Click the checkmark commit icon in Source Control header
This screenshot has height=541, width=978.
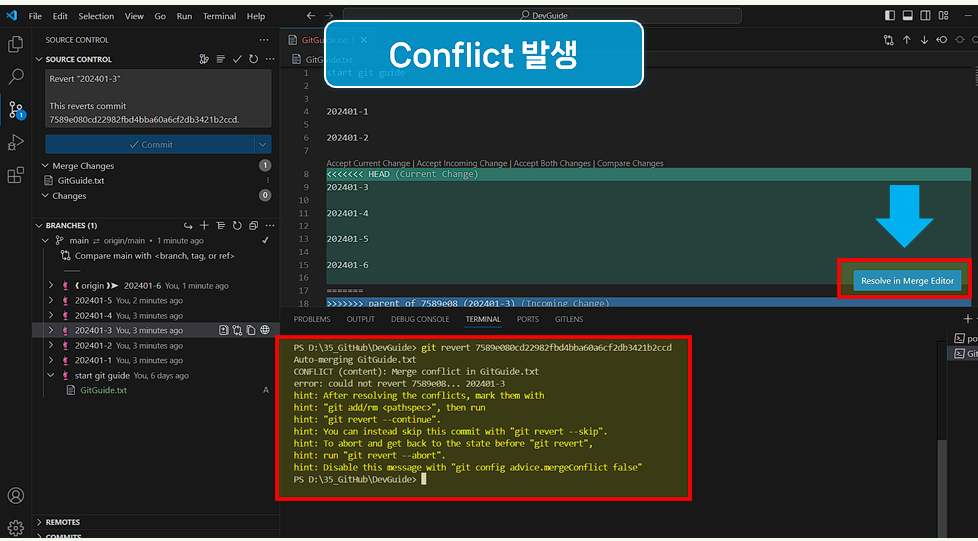[237, 59]
